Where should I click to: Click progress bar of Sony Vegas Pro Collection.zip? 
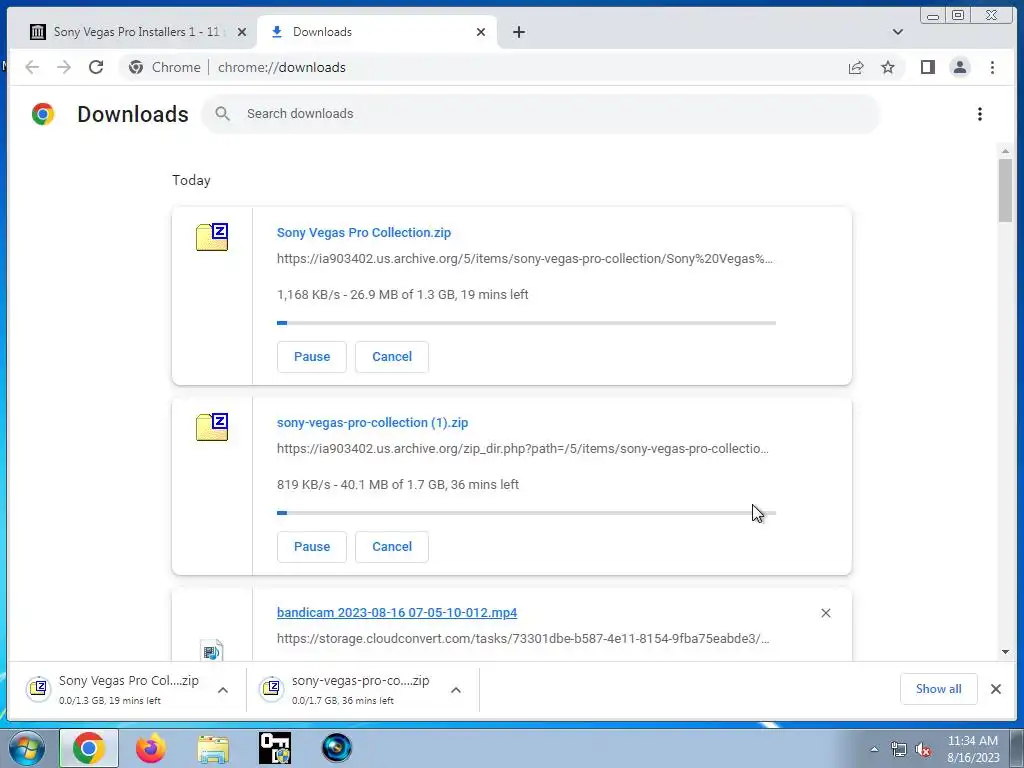click(526, 323)
